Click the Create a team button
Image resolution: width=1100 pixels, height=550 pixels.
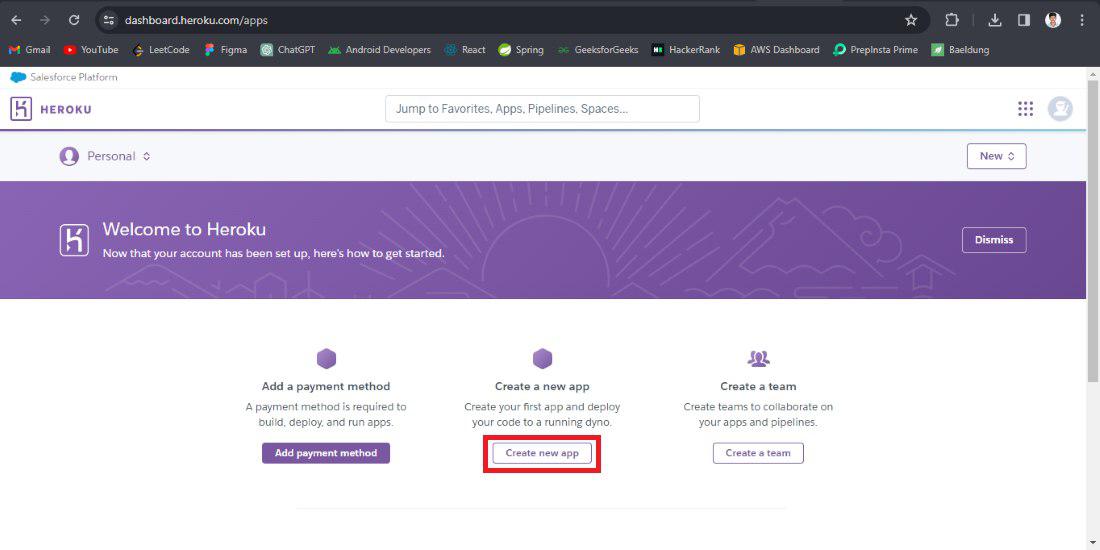(x=758, y=453)
